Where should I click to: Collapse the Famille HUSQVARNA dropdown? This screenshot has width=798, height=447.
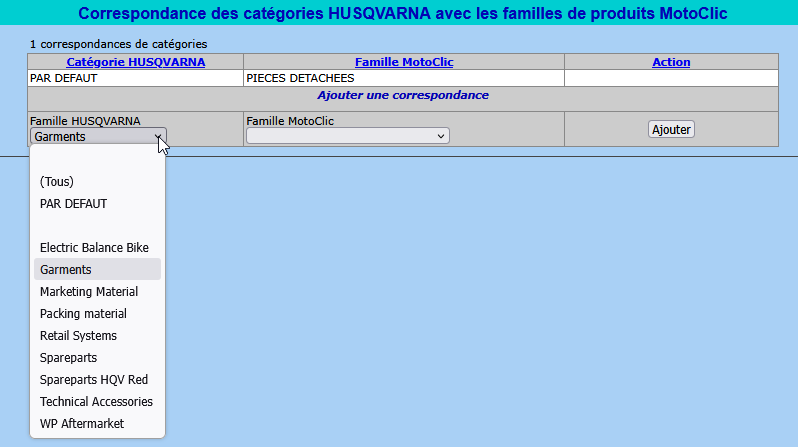click(x=98, y=136)
